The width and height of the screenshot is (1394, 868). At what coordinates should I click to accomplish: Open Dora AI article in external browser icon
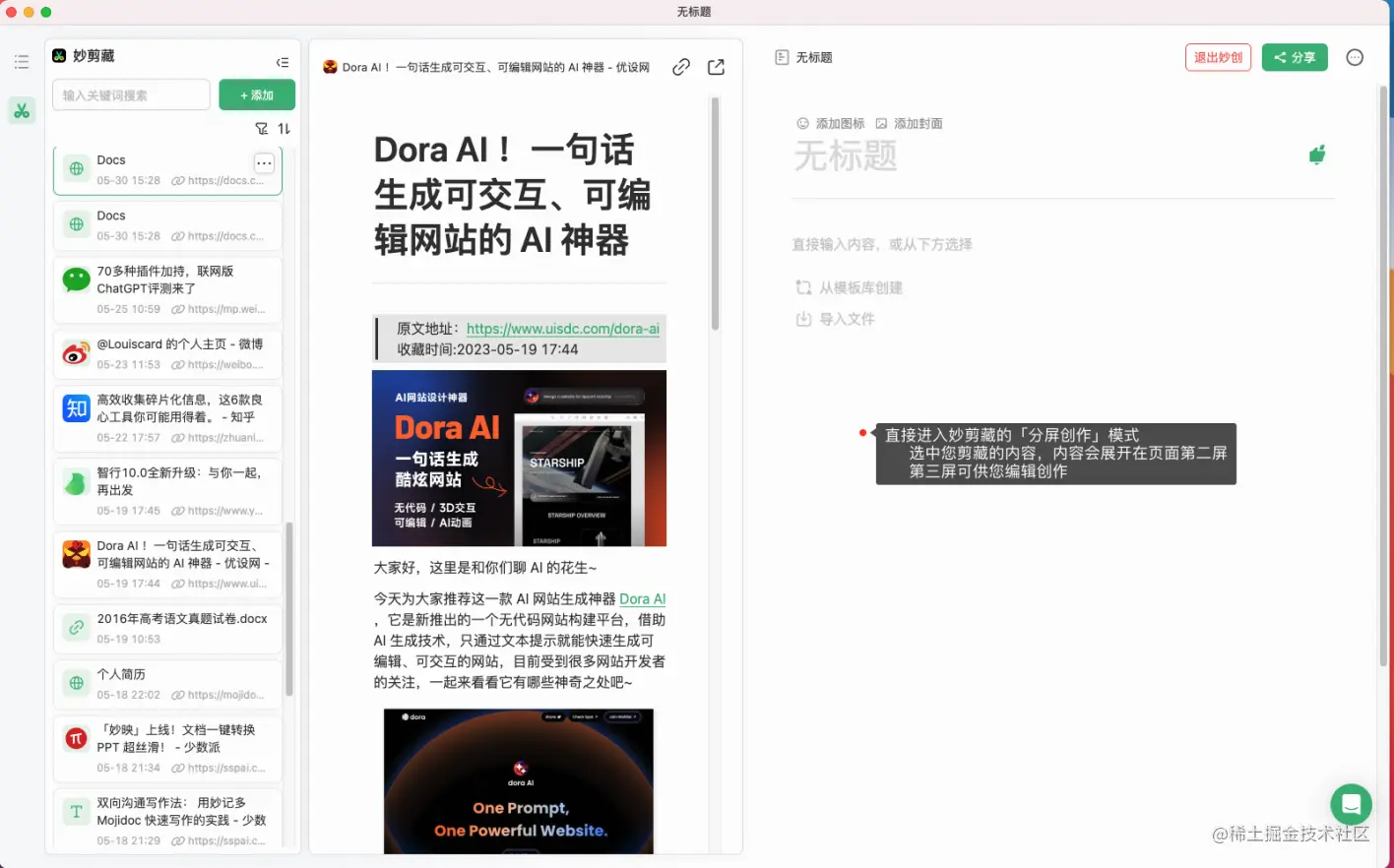(x=717, y=67)
